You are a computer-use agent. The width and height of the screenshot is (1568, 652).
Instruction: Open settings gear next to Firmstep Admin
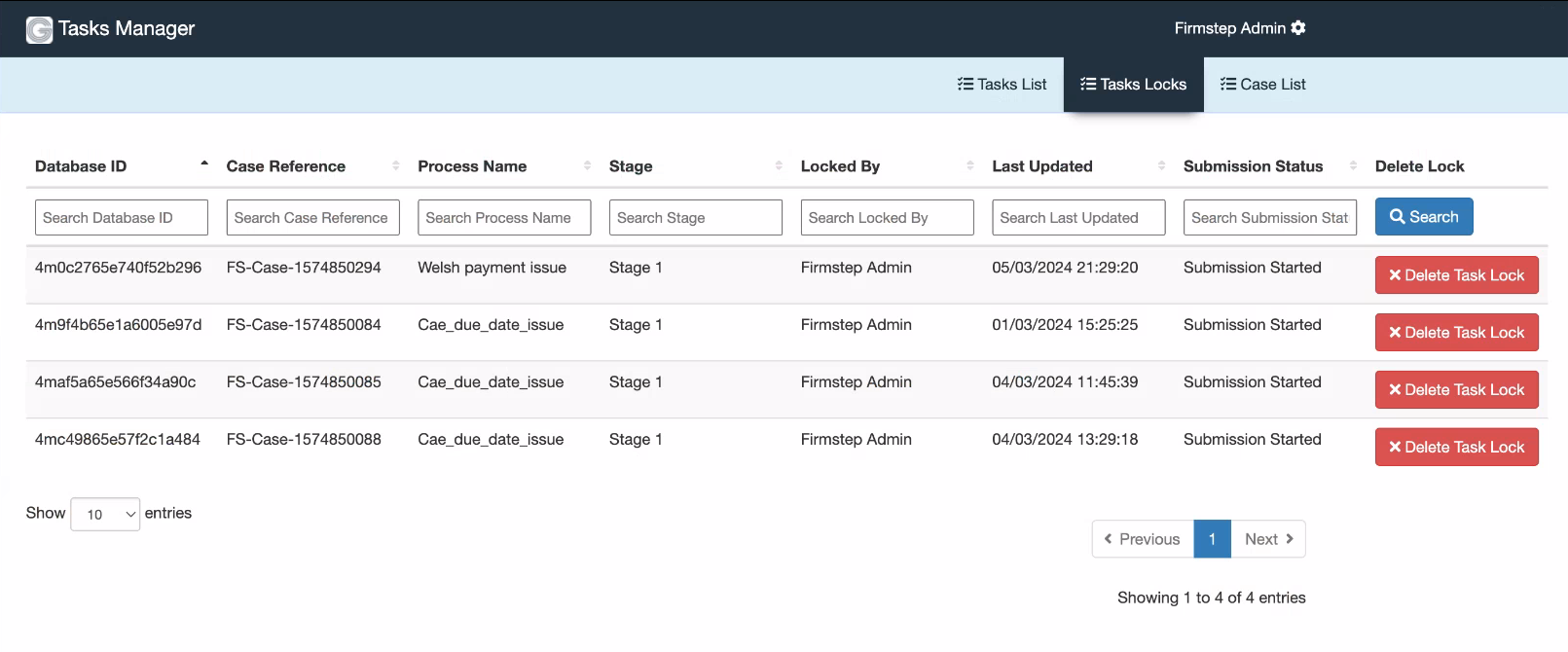1298,28
